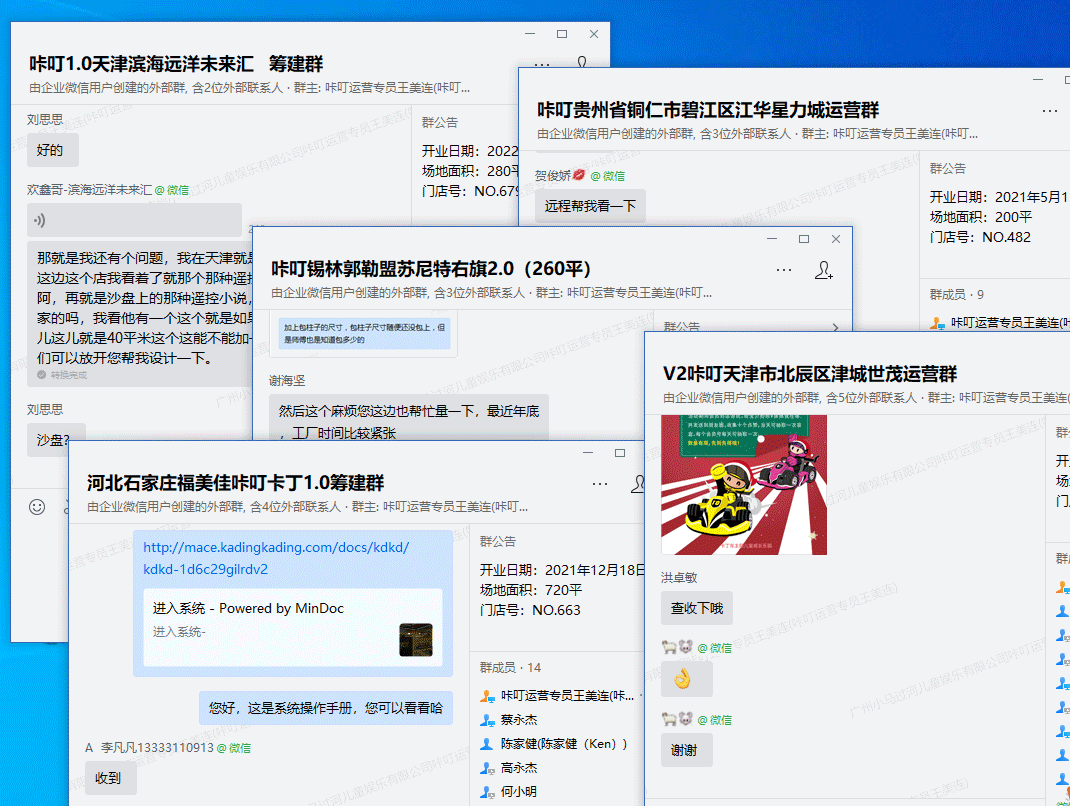This screenshot has height=806, width=1070.
Task: Click title 咔叮贵州省铜仁市碧江区江华星力城运营群
Action: [x=708, y=109]
